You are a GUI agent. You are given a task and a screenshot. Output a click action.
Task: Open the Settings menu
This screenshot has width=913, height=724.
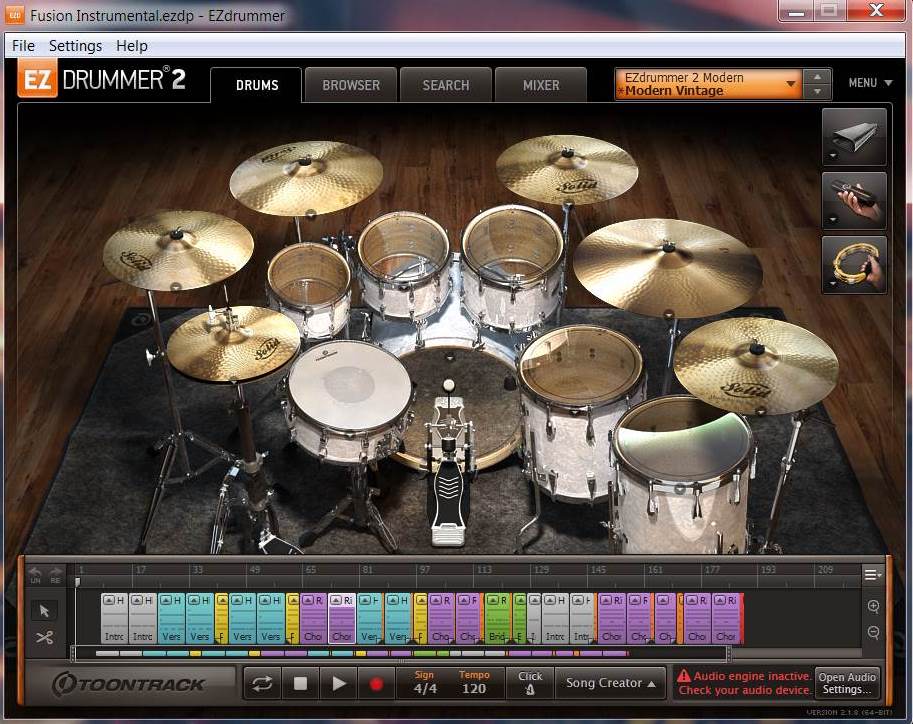point(75,45)
